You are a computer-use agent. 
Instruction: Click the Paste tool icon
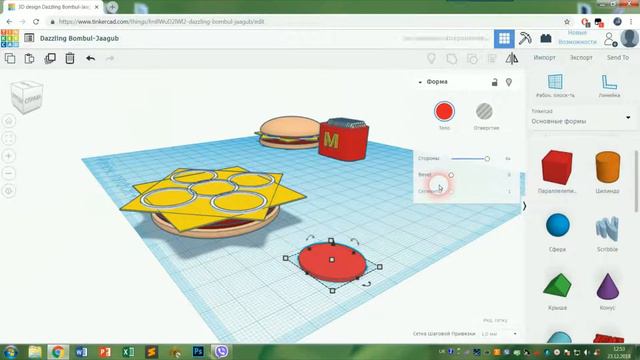[29, 58]
